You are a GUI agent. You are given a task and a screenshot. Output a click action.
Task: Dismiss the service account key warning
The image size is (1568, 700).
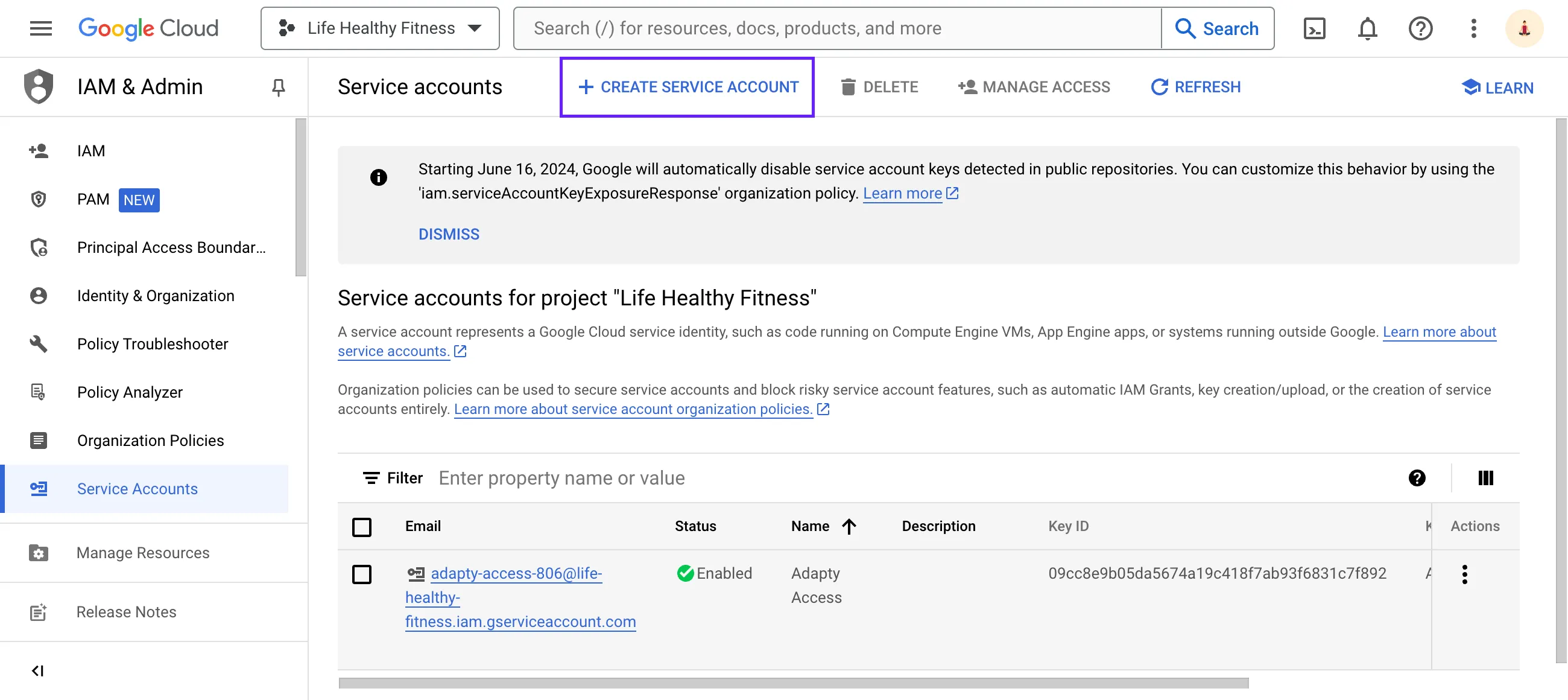tap(448, 234)
